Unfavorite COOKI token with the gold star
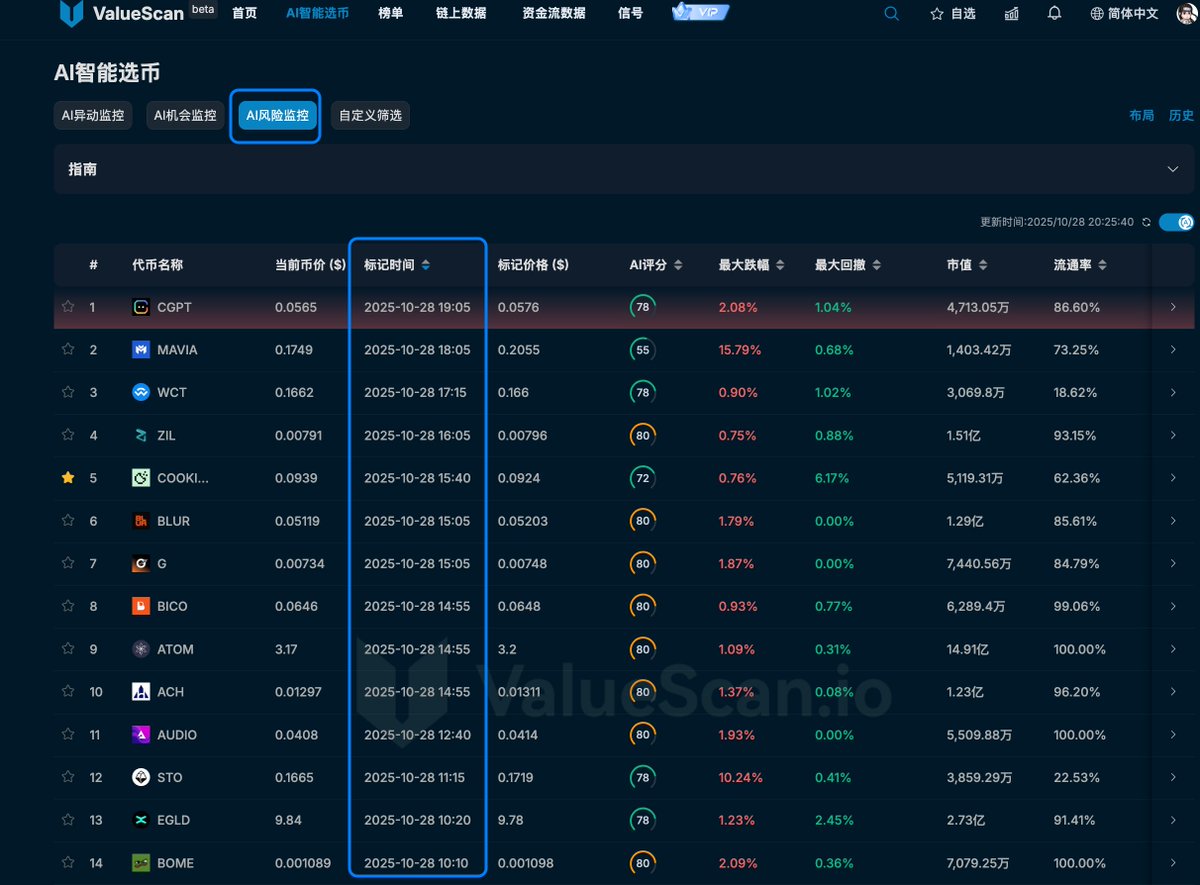 [68, 478]
